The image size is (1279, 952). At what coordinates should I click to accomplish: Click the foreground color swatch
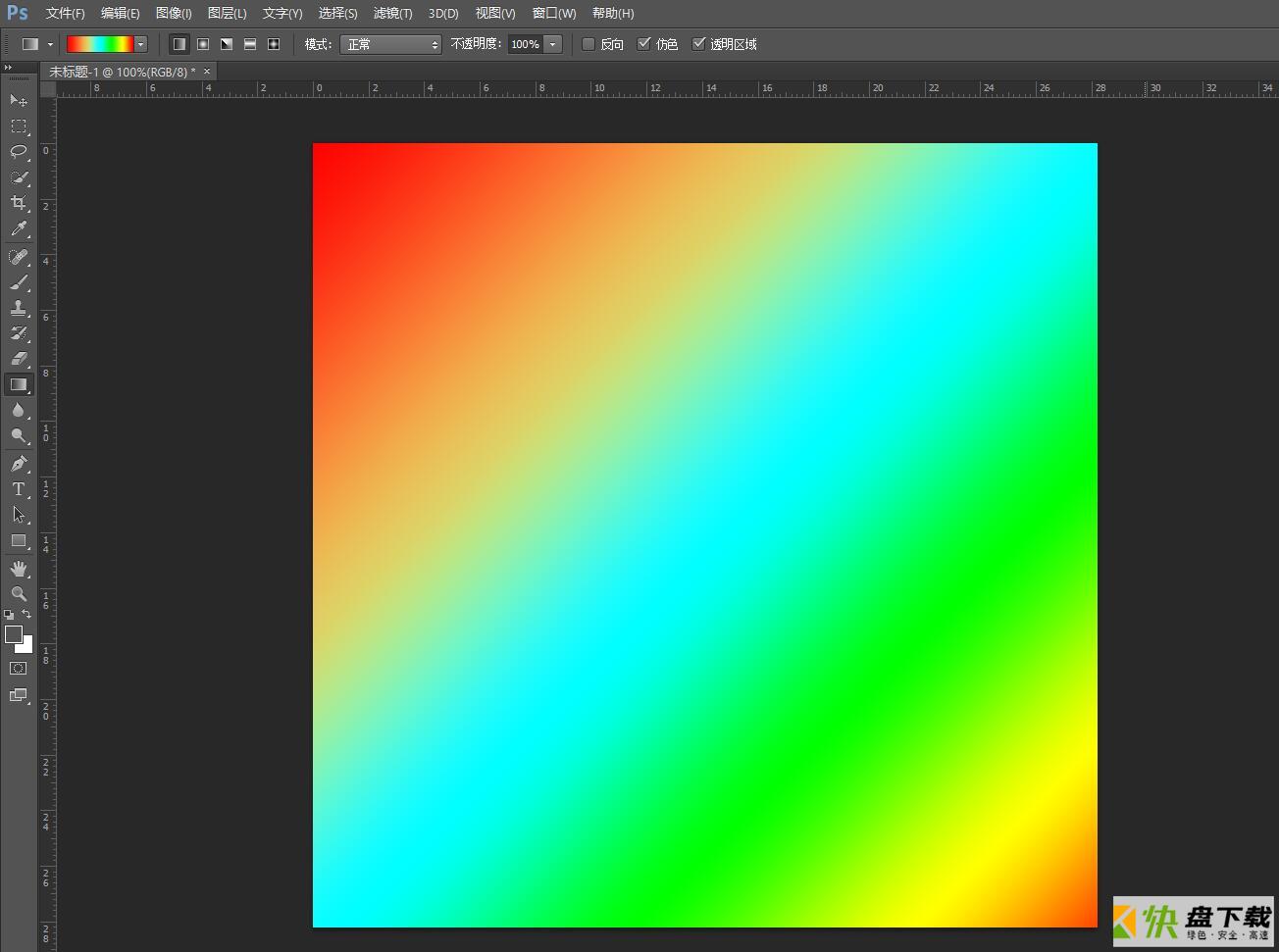click(13, 634)
